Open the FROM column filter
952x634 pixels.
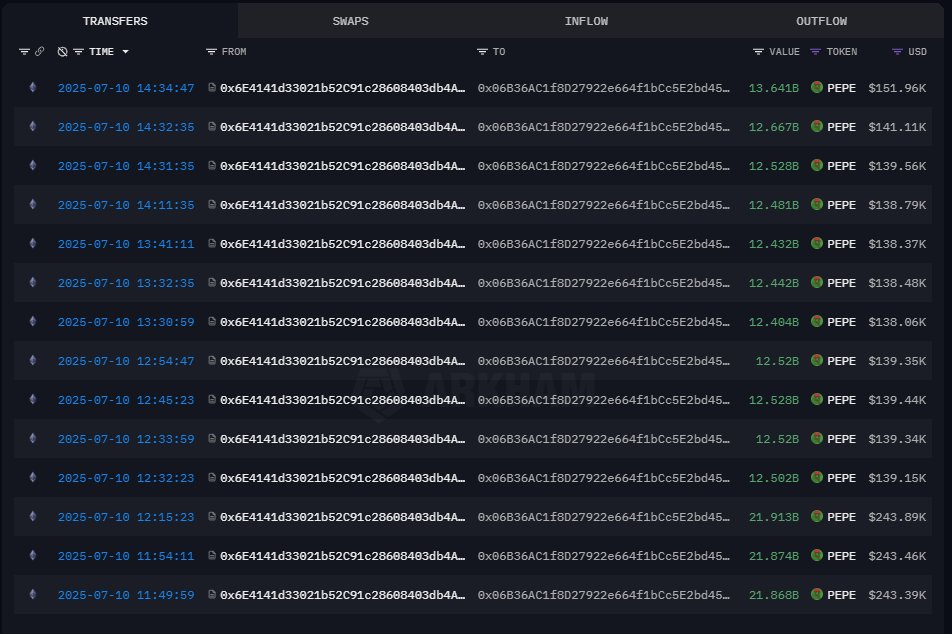[211, 52]
